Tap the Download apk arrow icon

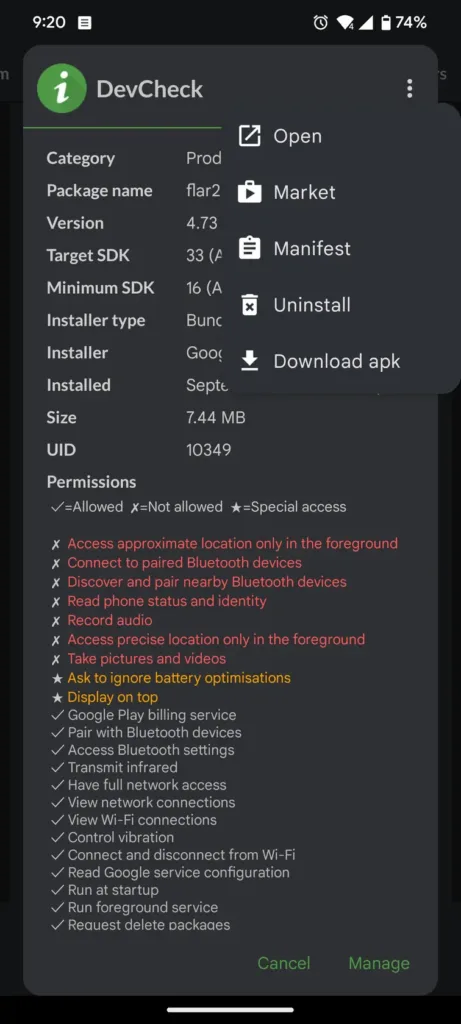point(249,361)
